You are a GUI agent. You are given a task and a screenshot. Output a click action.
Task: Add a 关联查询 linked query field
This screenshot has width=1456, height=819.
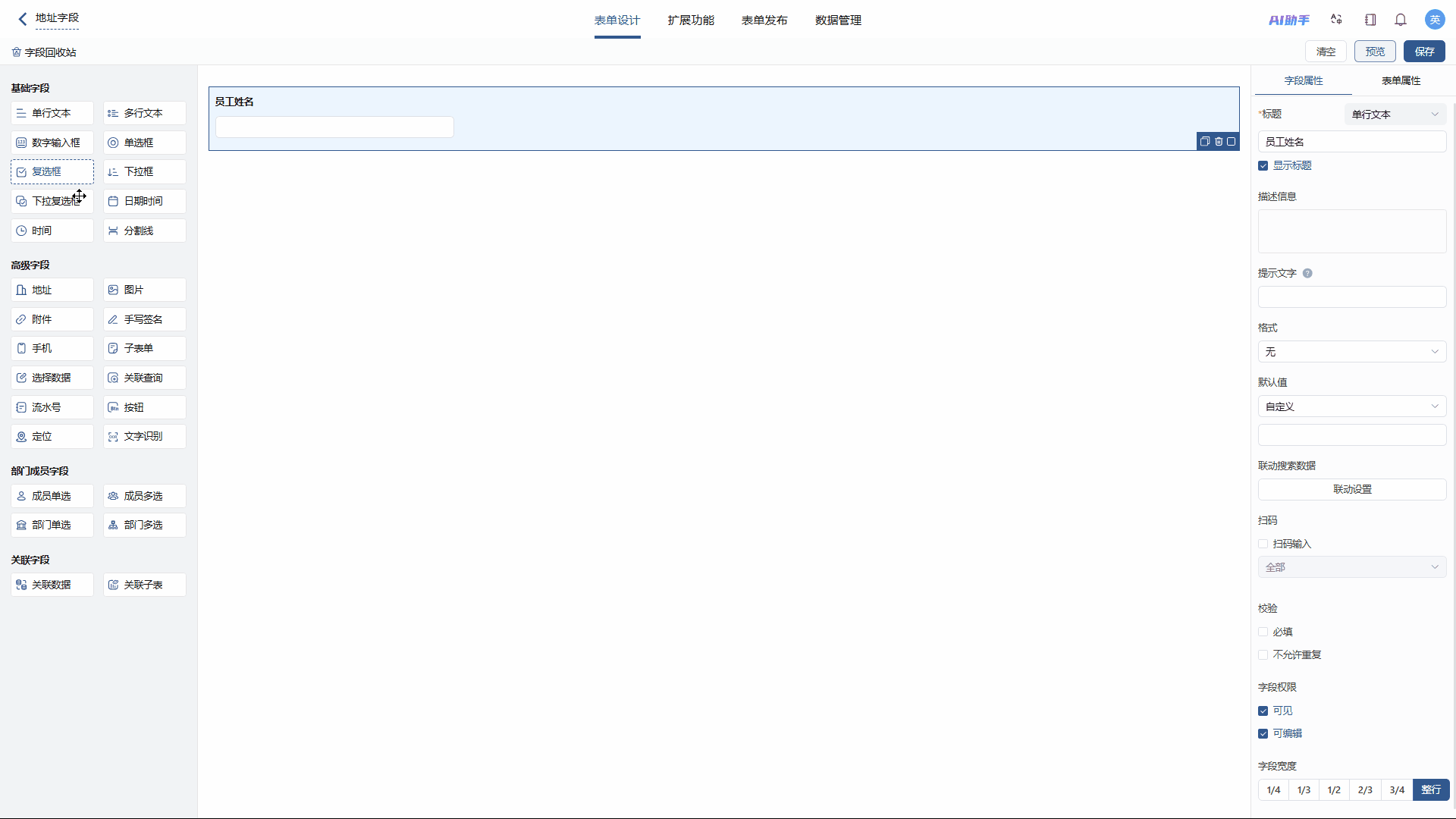click(145, 378)
